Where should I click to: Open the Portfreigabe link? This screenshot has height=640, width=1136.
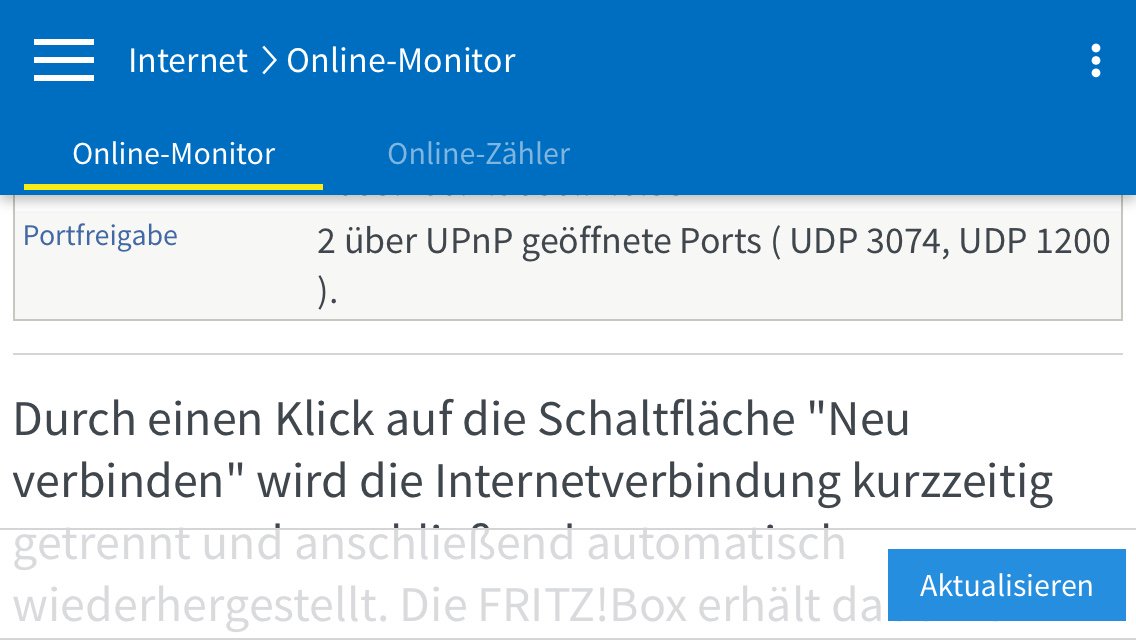(100, 236)
